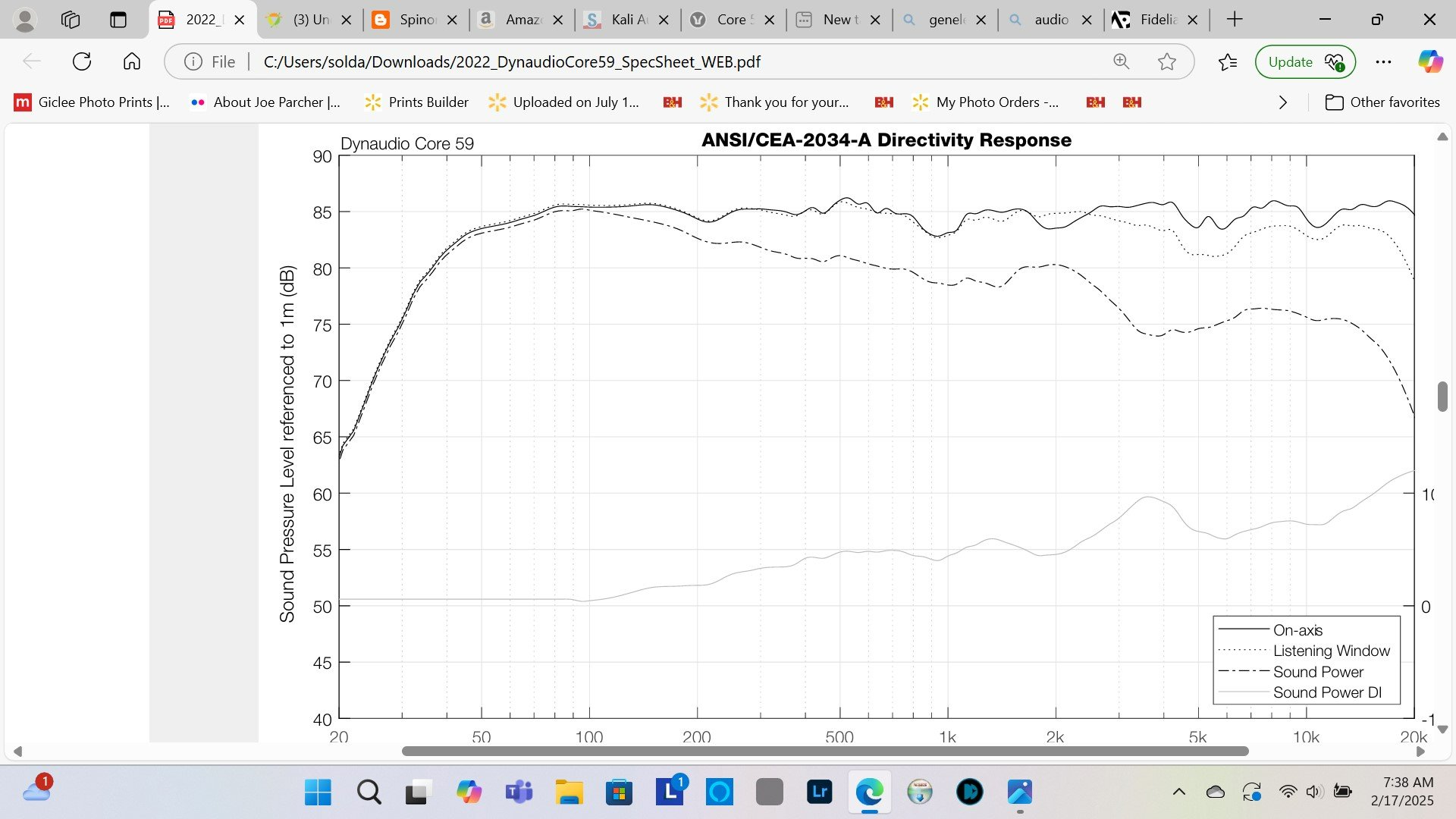
Task: Open the Windows Start menu
Action: point(318,792)
